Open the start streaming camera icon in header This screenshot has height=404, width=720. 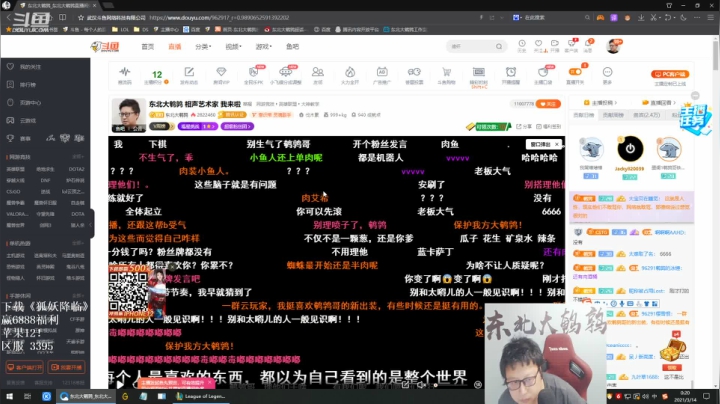pyautogui.click(x=555, y=45)
